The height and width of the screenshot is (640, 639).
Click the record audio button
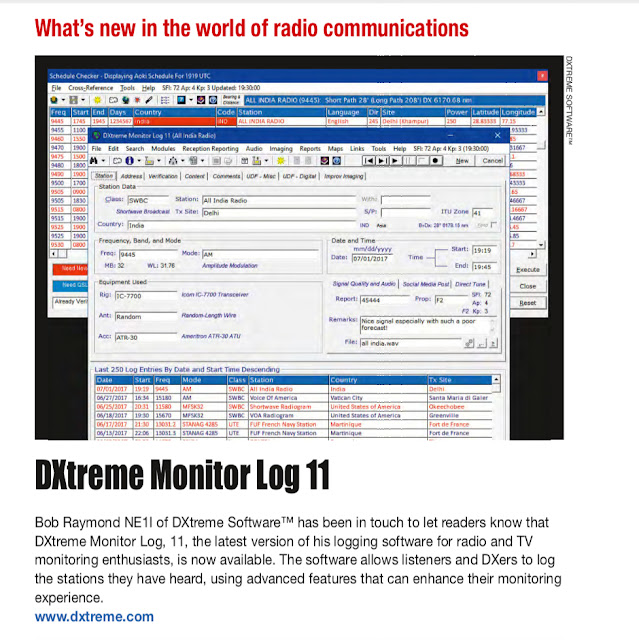point(435,161)
